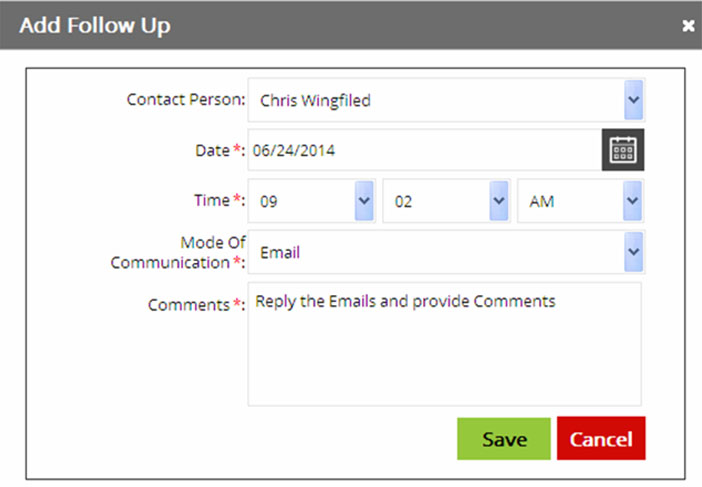Cancel the follow up form
The image size is (702, 487).
coord(601,439)
